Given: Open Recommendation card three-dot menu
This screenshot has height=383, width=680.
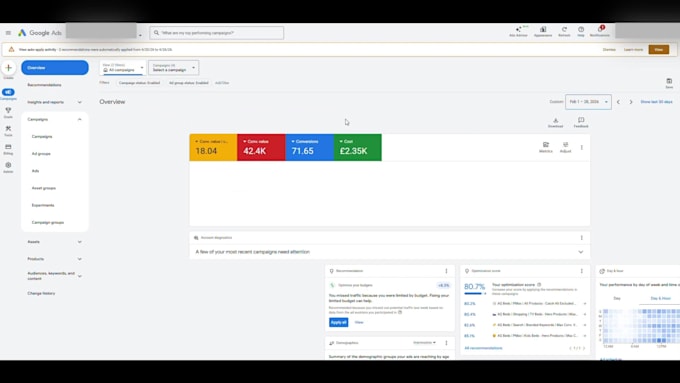Looking at the screenshot, I should [446, 271].
